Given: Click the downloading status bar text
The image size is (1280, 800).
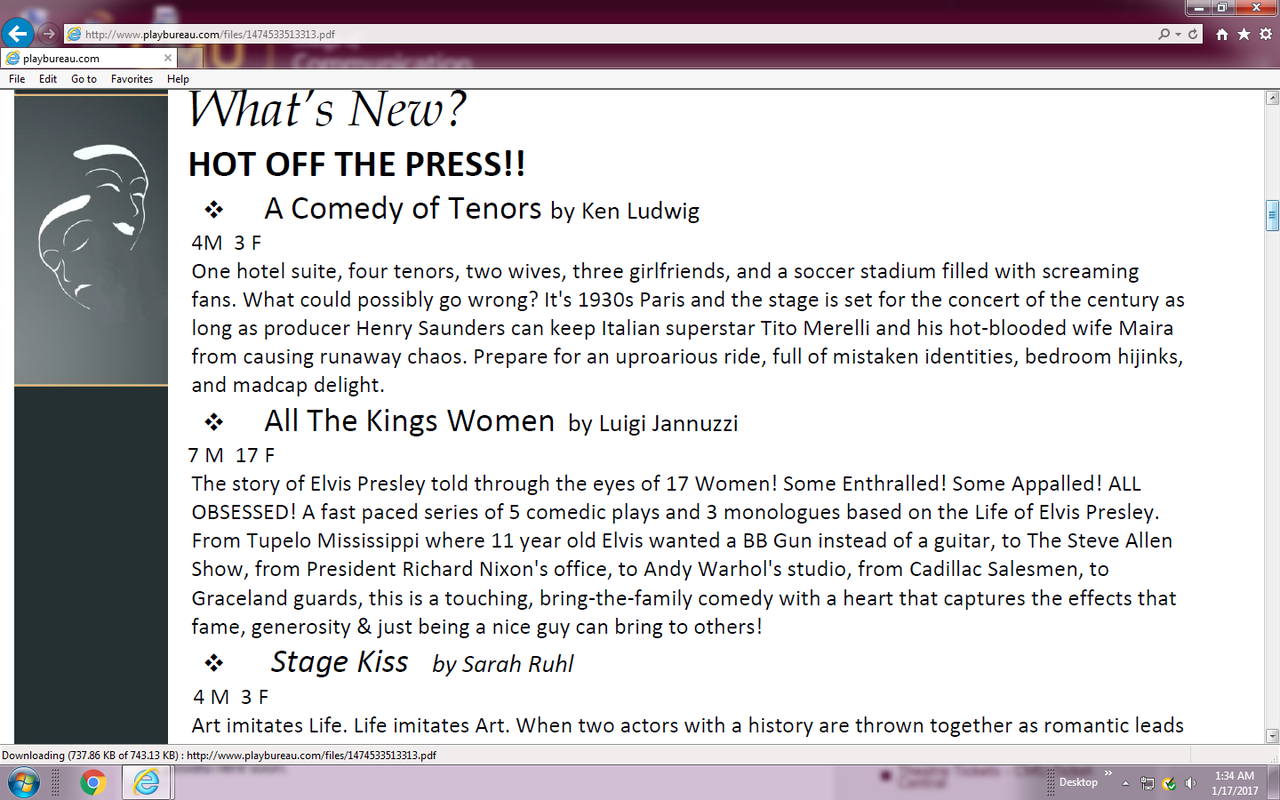Looking at the screenshot, I should (219, 756).
